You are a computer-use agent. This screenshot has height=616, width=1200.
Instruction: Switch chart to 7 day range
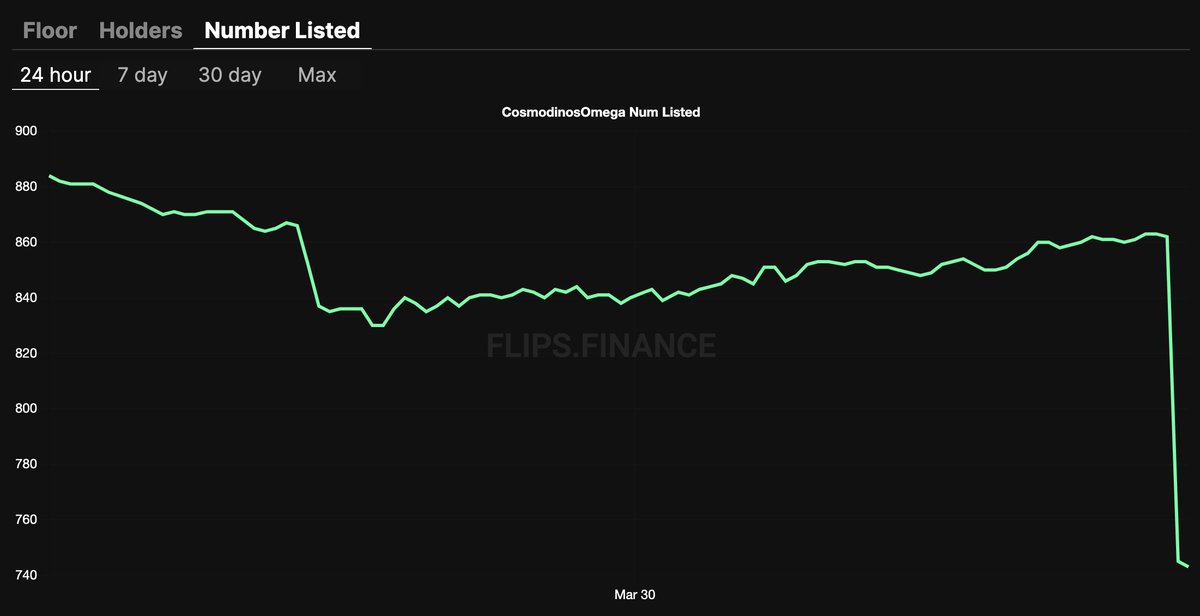pyautogui.click(x=142, y=75)
